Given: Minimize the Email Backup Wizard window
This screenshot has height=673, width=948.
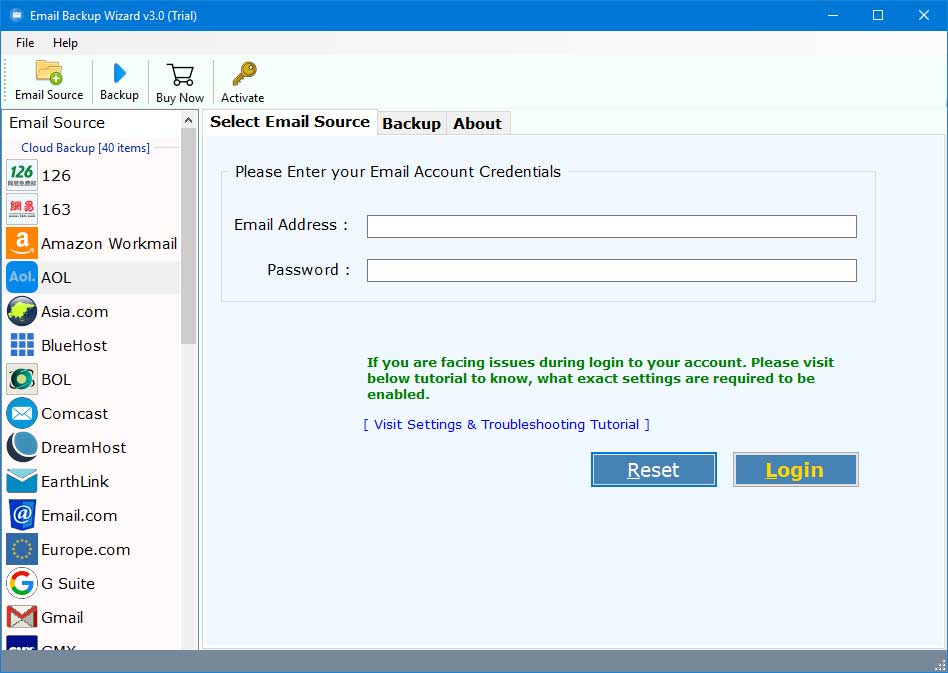Looking at the screenshot, I should 833,15.
